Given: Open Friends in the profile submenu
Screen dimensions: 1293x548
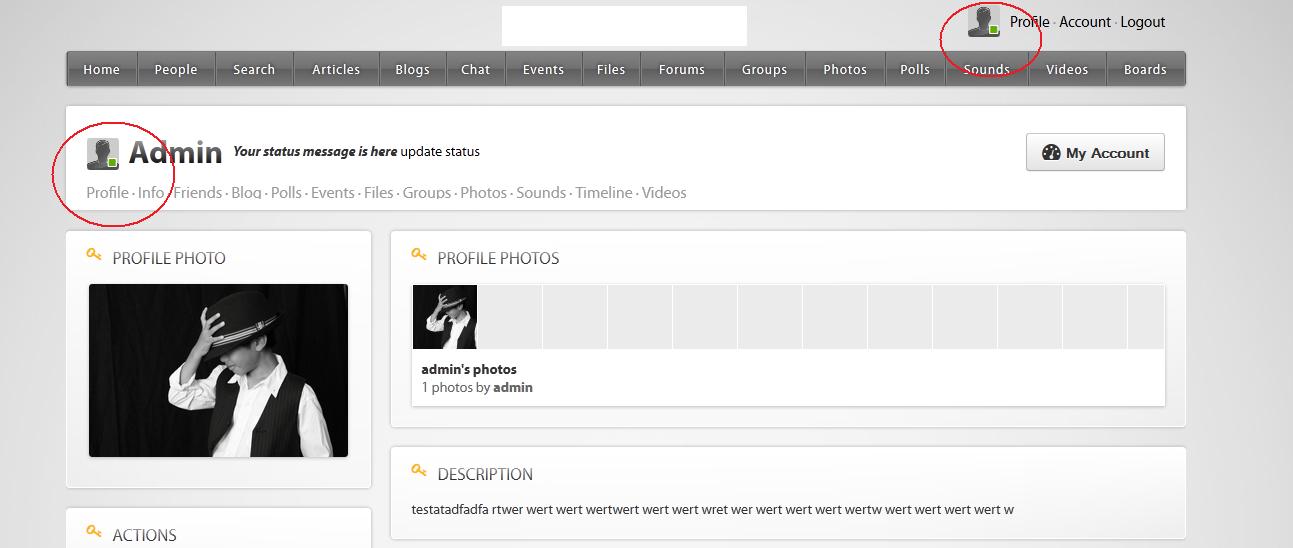Looking at the screenshot, I should (x=198, y=193).
